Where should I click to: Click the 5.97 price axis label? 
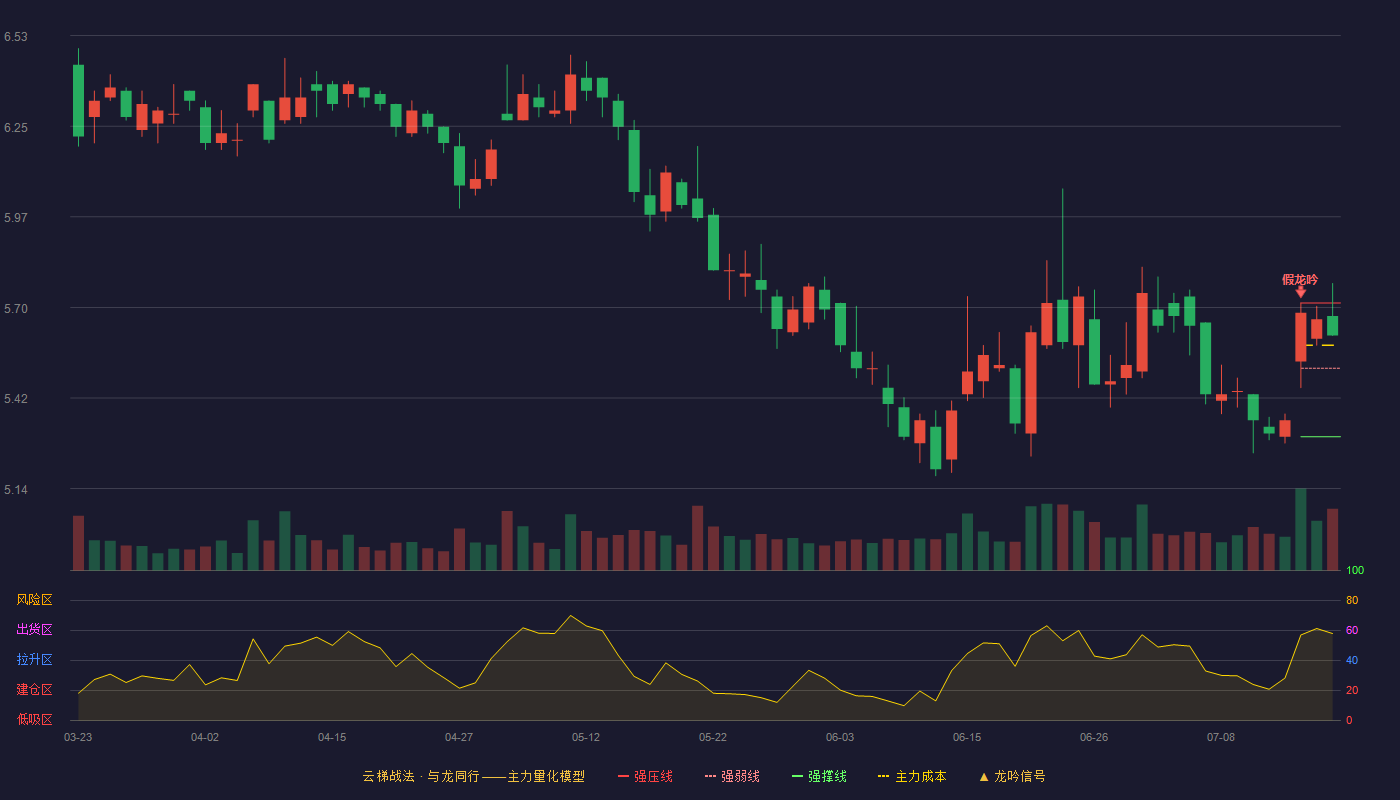click(16, 218)
